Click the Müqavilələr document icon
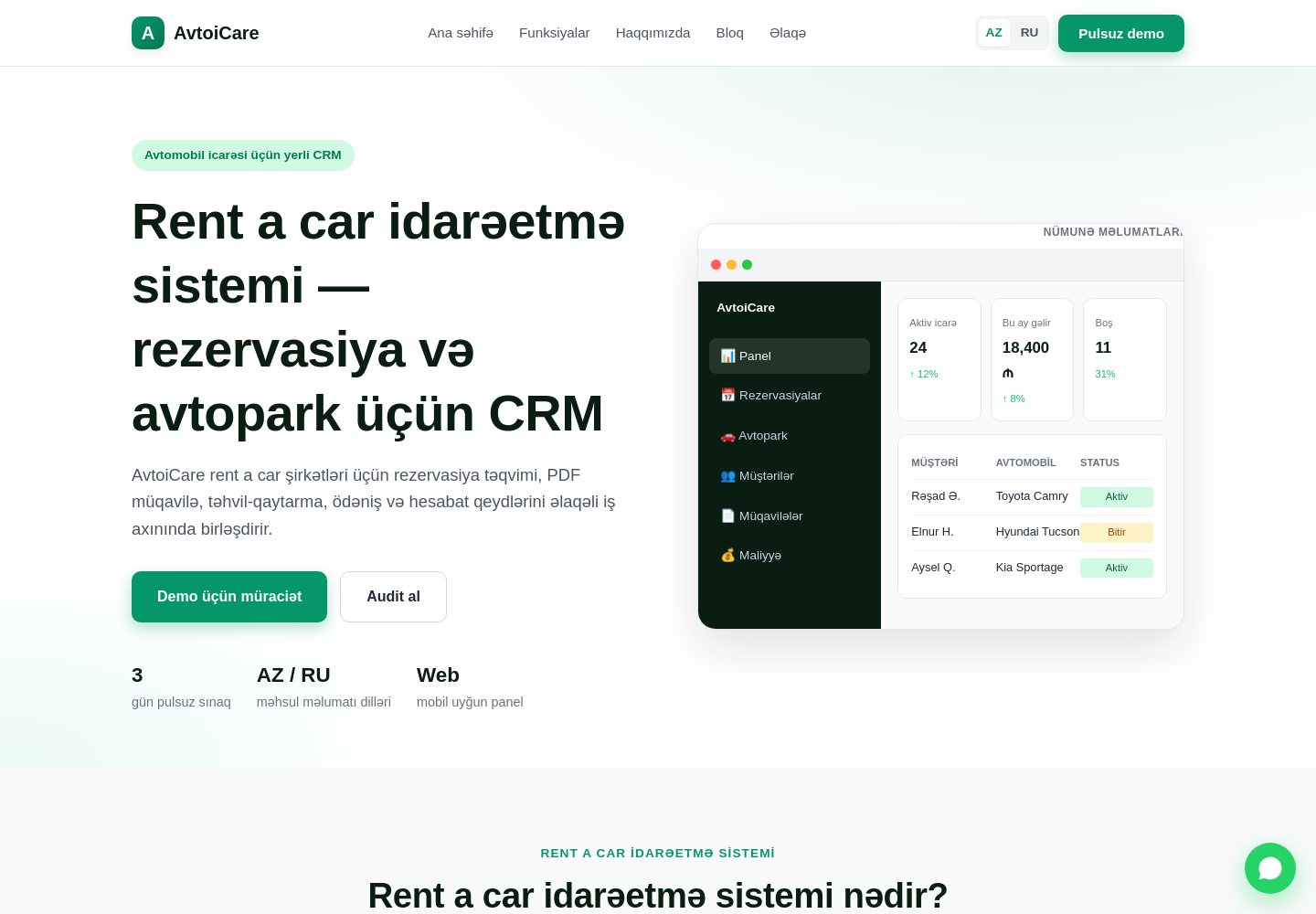This screenshot has height=914, width=1316. tap(727, 516)
